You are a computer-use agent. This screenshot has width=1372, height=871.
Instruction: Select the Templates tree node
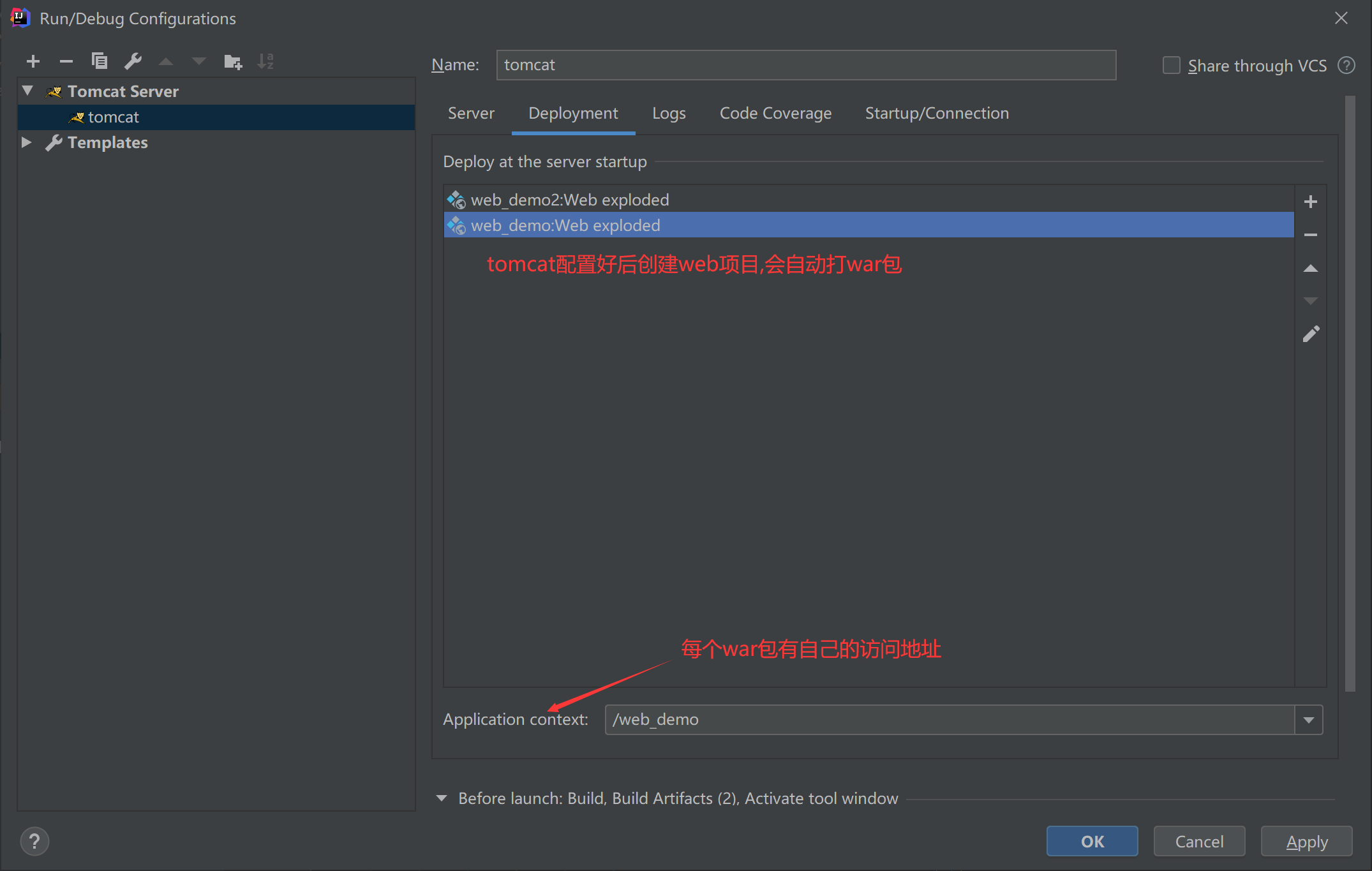click(x=216, y=142)
